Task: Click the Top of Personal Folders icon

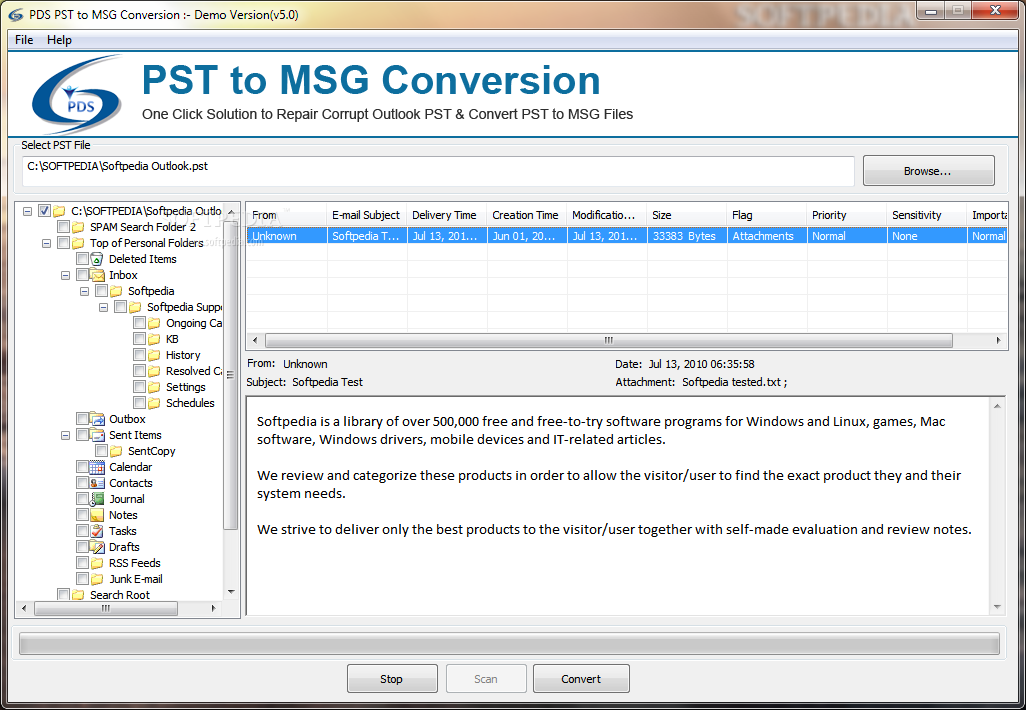Action: coord(78,243)
